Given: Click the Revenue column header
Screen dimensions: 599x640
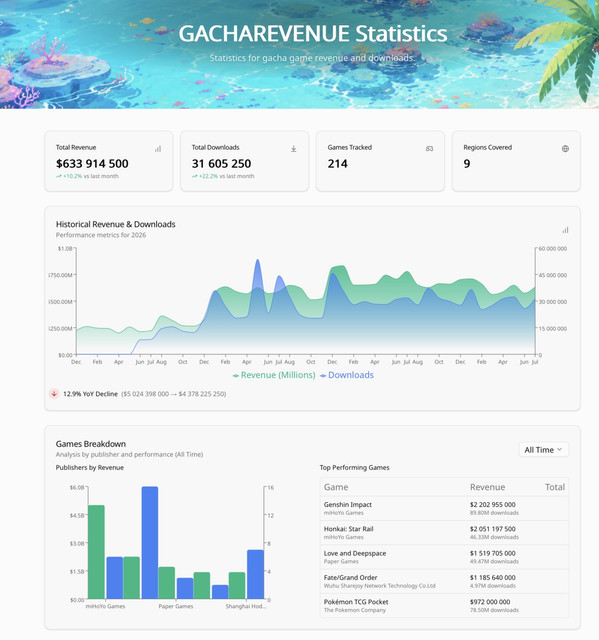Looking at the screenshot, I should pos(487,487).
